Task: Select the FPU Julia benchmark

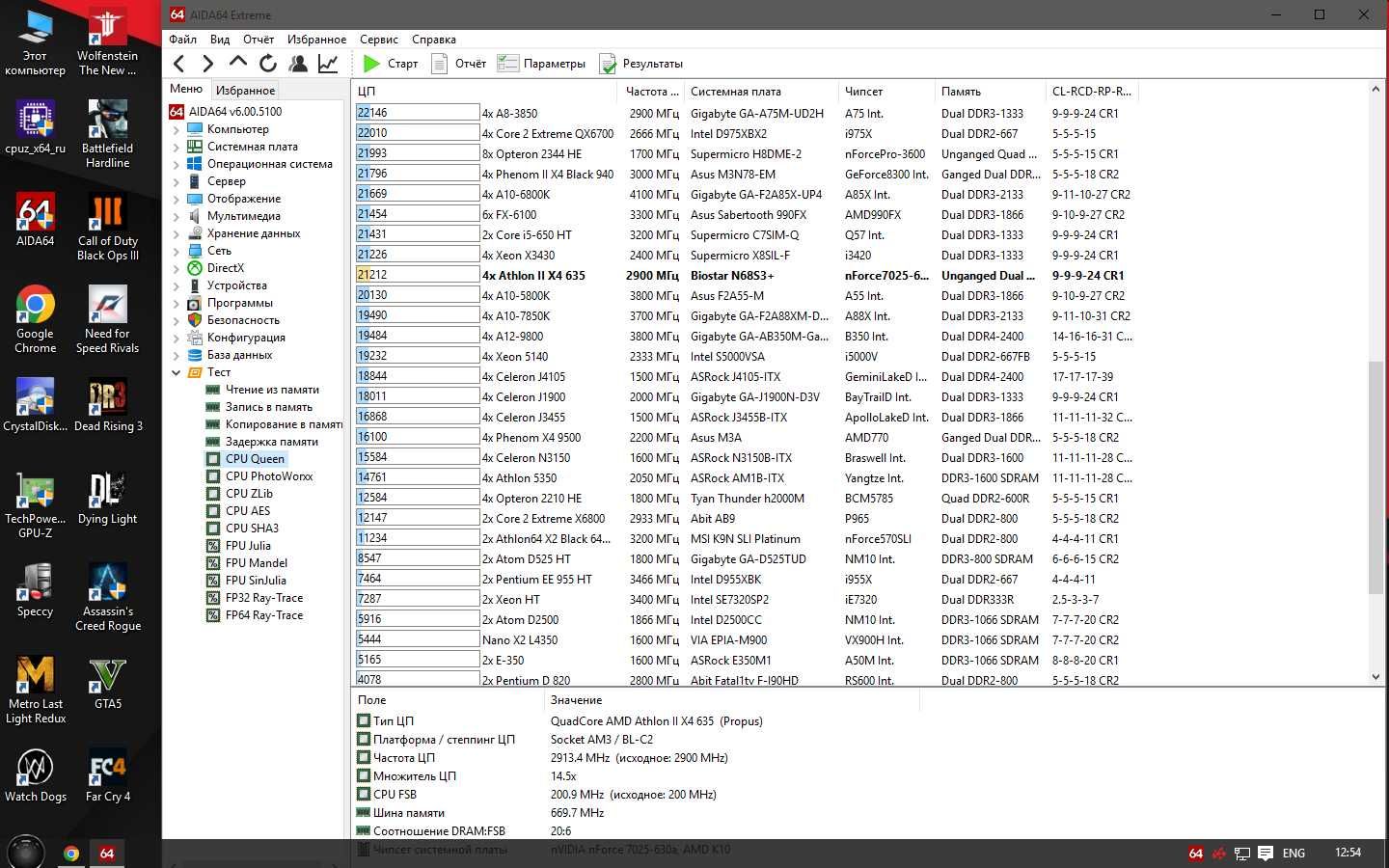Action: tap(248, 546)
